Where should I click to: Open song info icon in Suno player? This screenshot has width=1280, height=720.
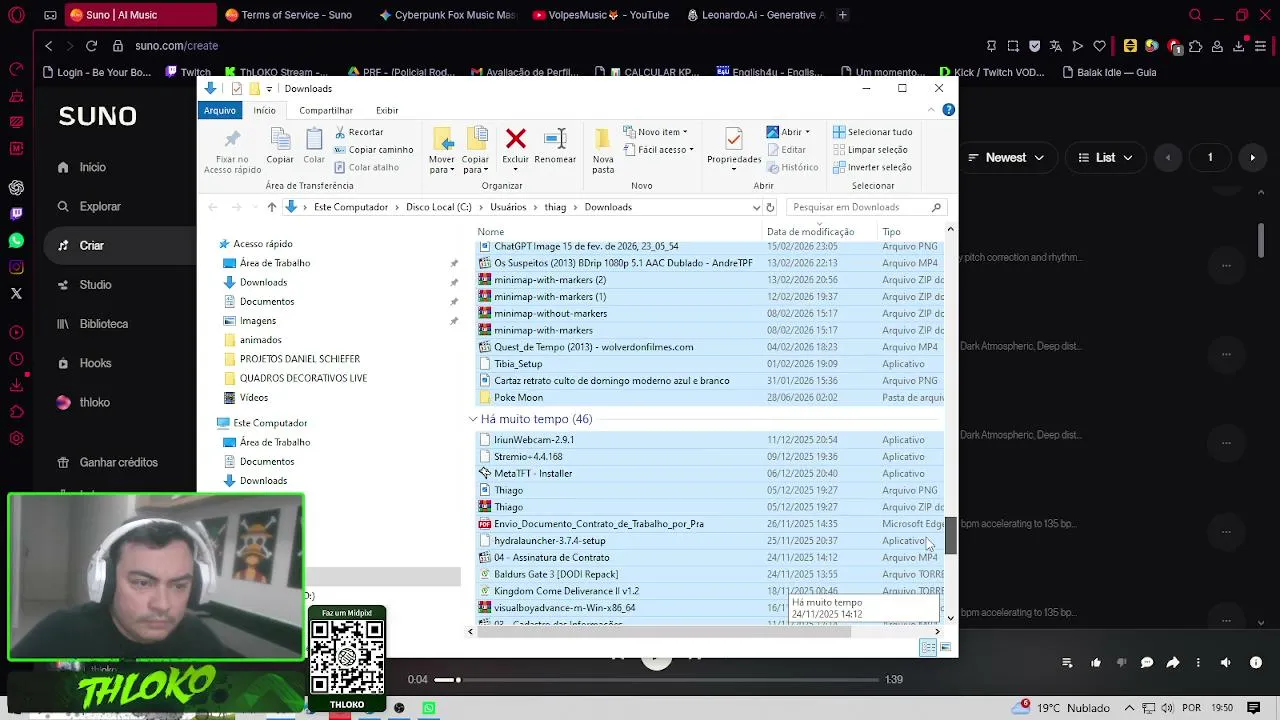[1256, 662]
